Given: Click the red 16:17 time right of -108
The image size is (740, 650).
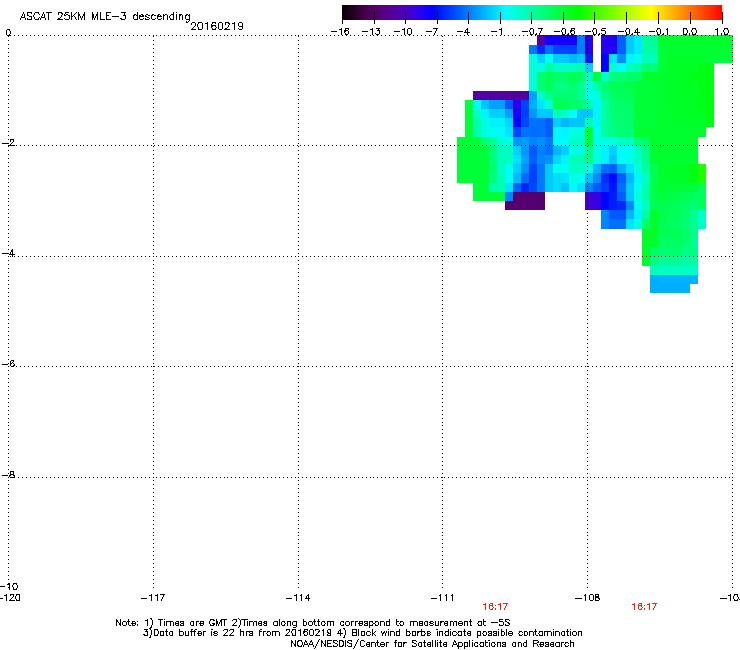Looking at the screenshot, I should click(644, 607).
